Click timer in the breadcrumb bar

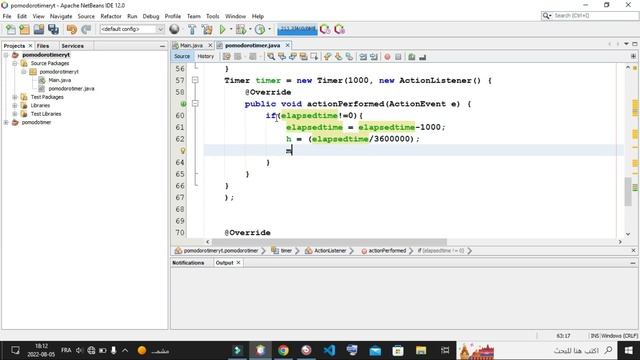[x=286, y=251]
